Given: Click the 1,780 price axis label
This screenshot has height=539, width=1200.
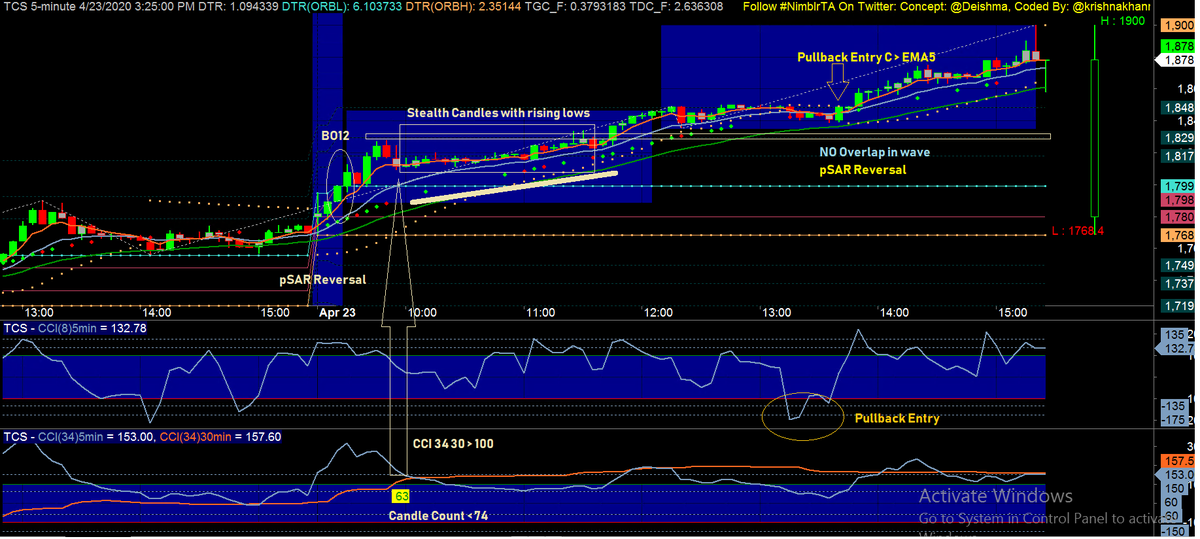Looking at the screenshot, I should coord(1178,216).
